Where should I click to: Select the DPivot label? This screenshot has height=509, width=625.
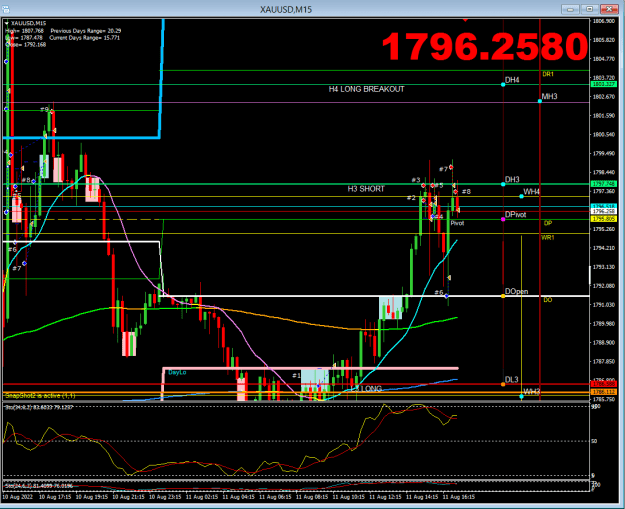[515, 214]
